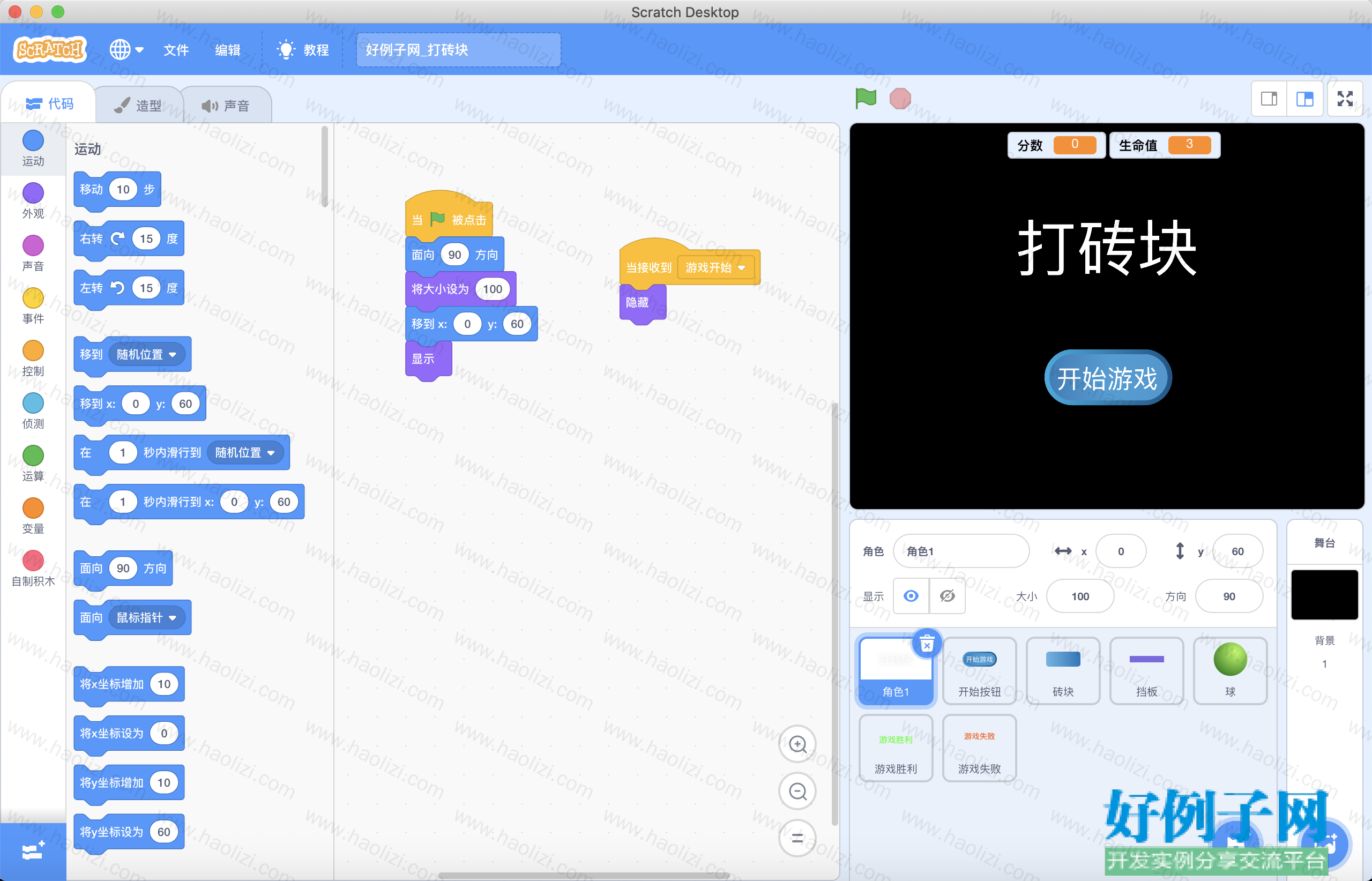Click the sprite 大小 size field

pyautogui.click(x=1080, y=596)
